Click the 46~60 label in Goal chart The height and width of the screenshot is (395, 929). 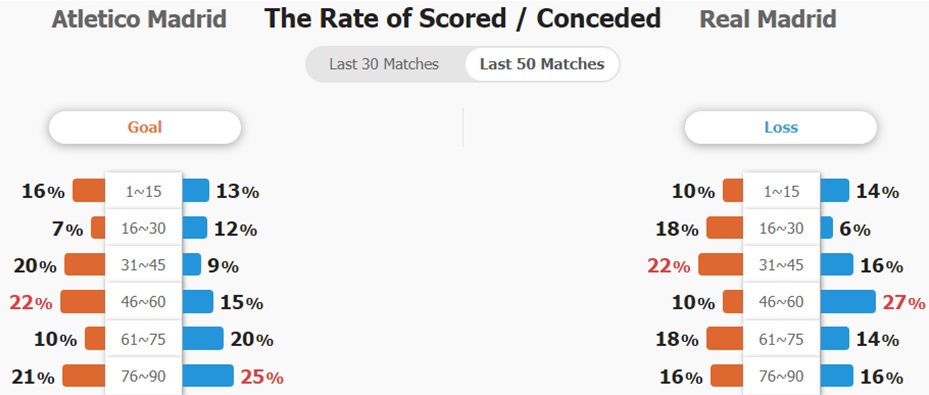click(143, 302)
